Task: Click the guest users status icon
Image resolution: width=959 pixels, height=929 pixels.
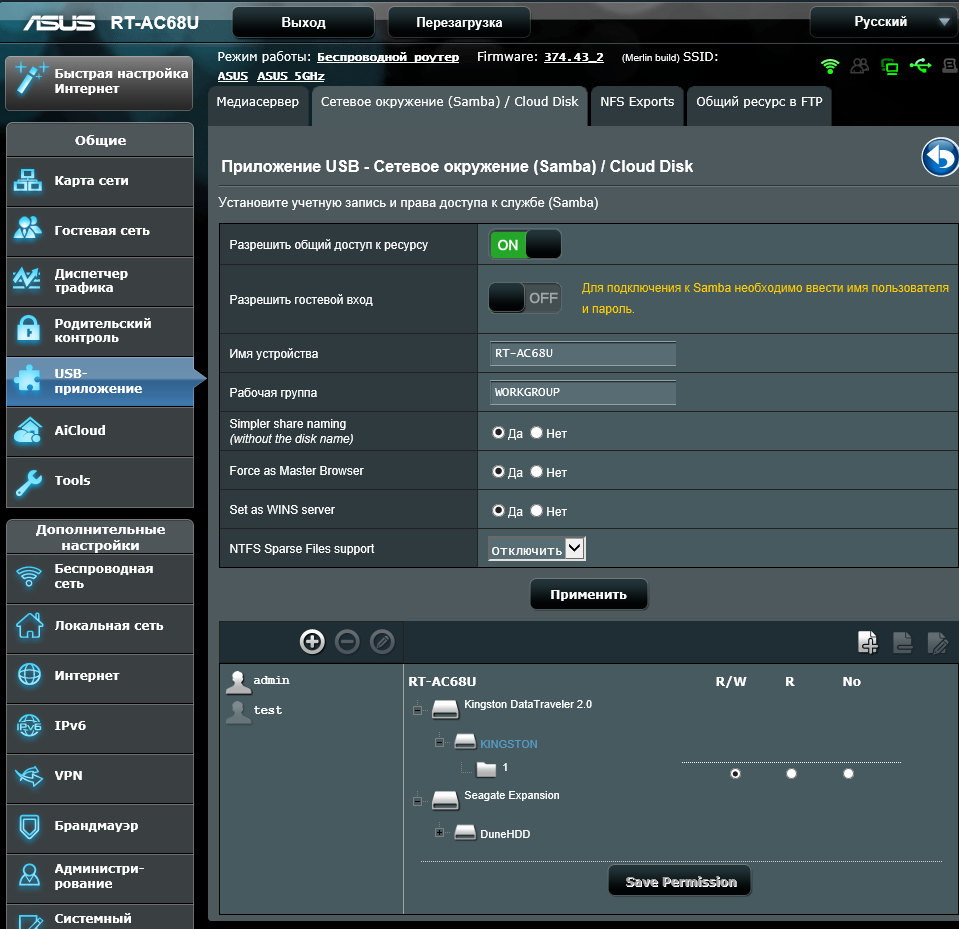Action: pyautogui.click(x=860, y=65)
